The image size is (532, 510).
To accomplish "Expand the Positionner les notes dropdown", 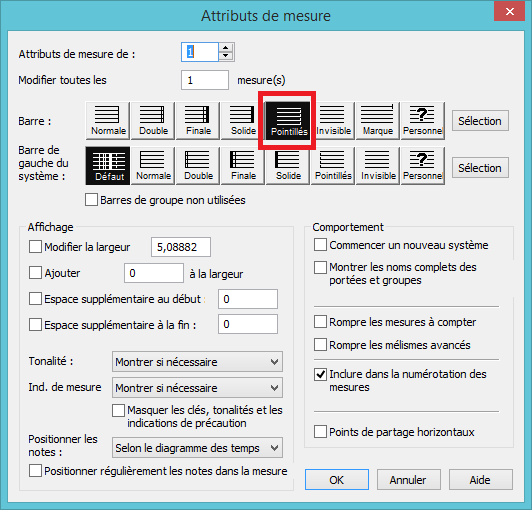I will click(197, 448).
